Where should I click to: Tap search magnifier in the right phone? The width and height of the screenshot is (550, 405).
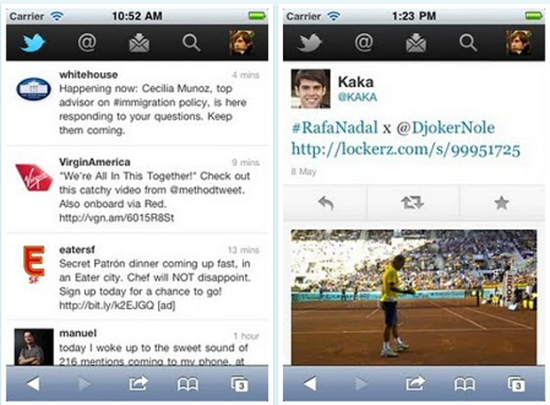(x=468, y=43)
